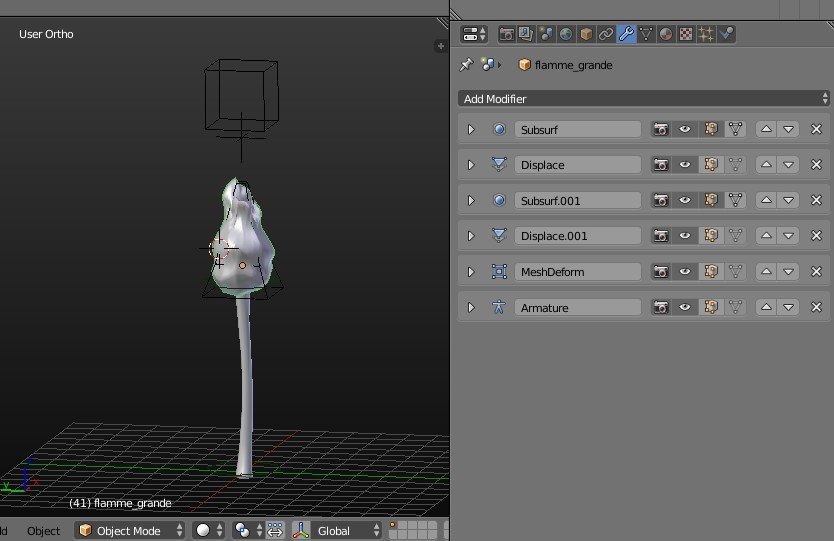Viewport: 834px width, 541px height.
Task: Move the Displace modifier up
Action: (x=766, y=165)
